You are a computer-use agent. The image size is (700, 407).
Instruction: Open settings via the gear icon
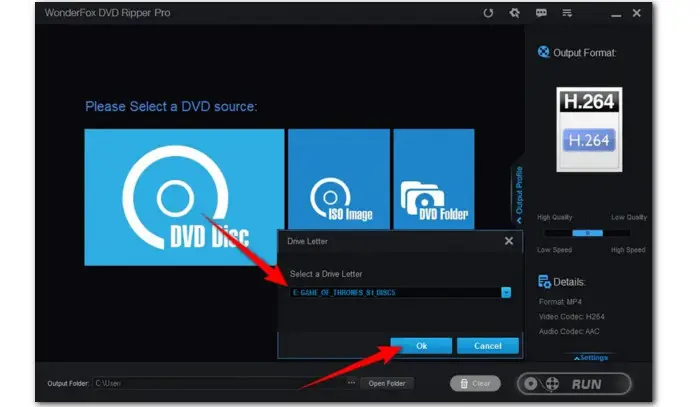(x=514, y=13)
